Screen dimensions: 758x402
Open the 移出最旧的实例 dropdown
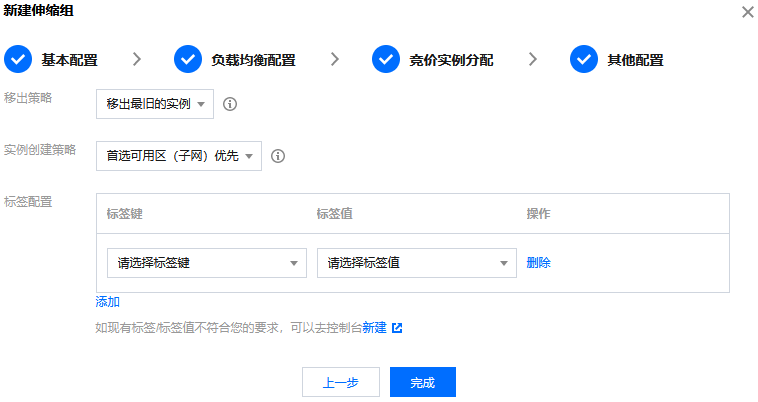[x=155, y=104]
